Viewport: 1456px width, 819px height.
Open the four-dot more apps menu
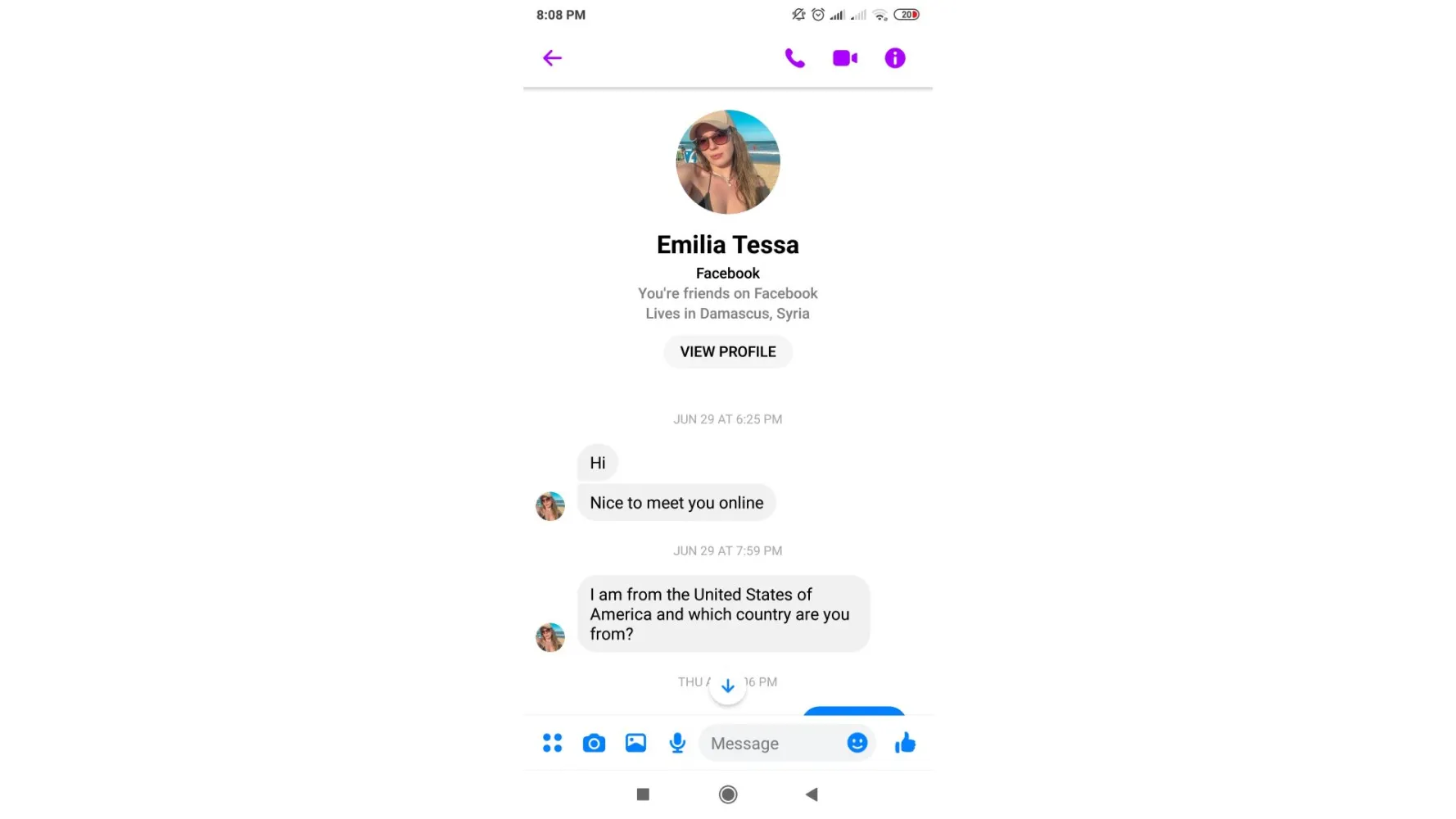click(x=552, y=743)
